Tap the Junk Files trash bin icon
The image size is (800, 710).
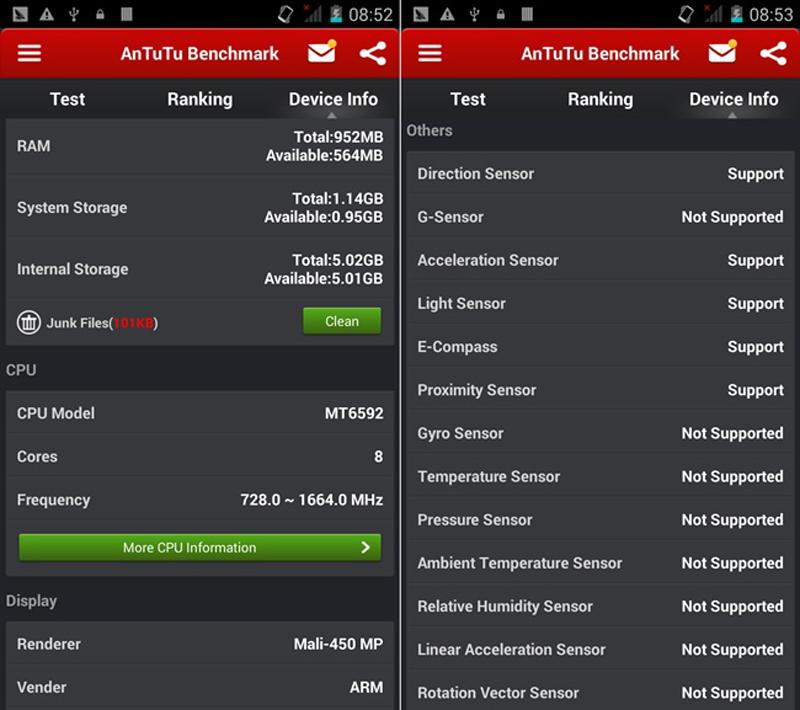[x=29, y=322]
